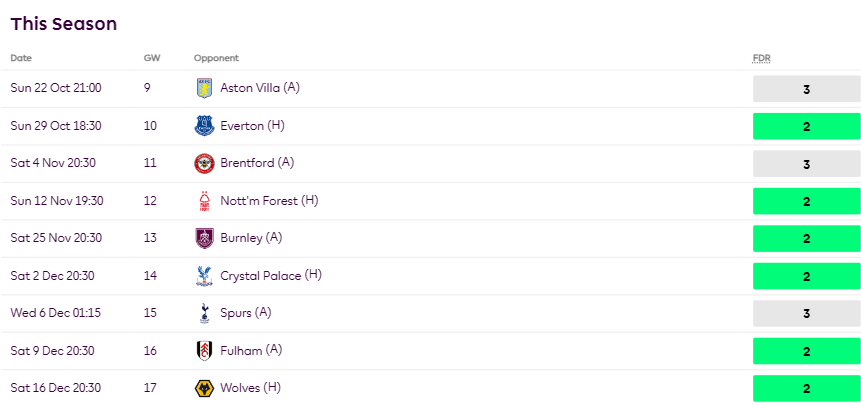Image resolution: width=861 pixels, height=405 pixels.
Task: Click the green difficulty badge for Wolves
Action: [806, 389]
